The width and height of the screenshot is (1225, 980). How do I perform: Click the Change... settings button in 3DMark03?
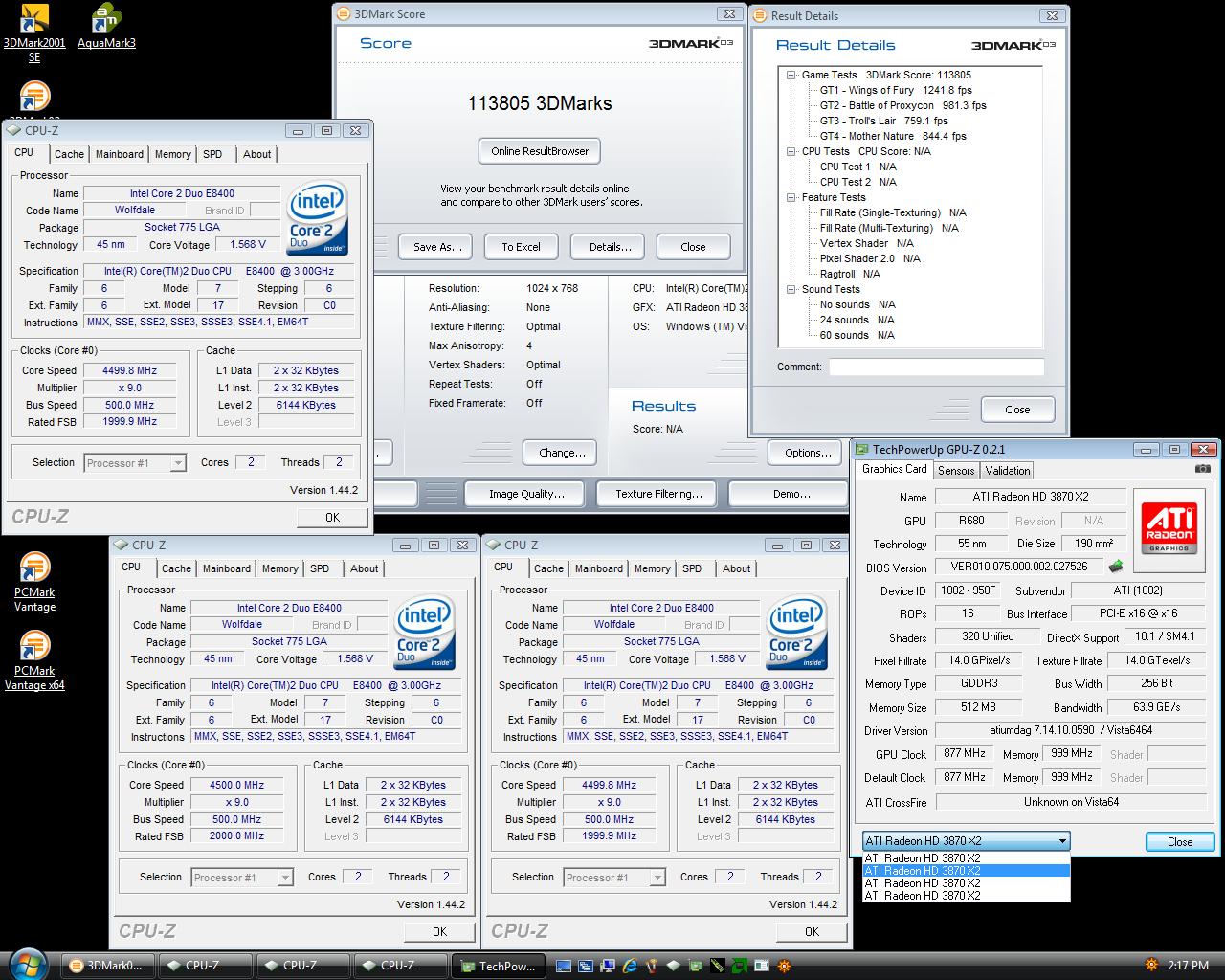click(x=562, y=453)
